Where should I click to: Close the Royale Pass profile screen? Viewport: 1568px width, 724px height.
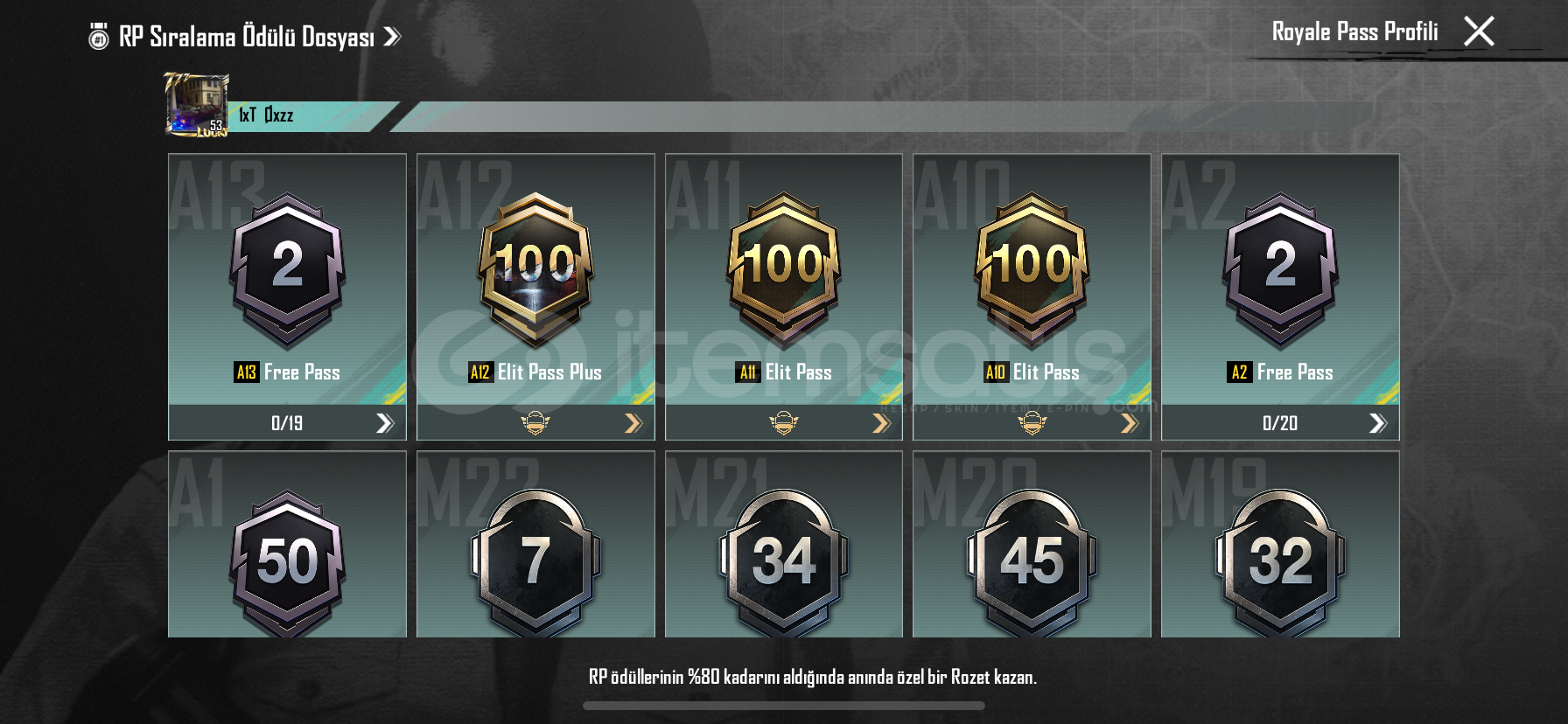(x=1479, y=31)
